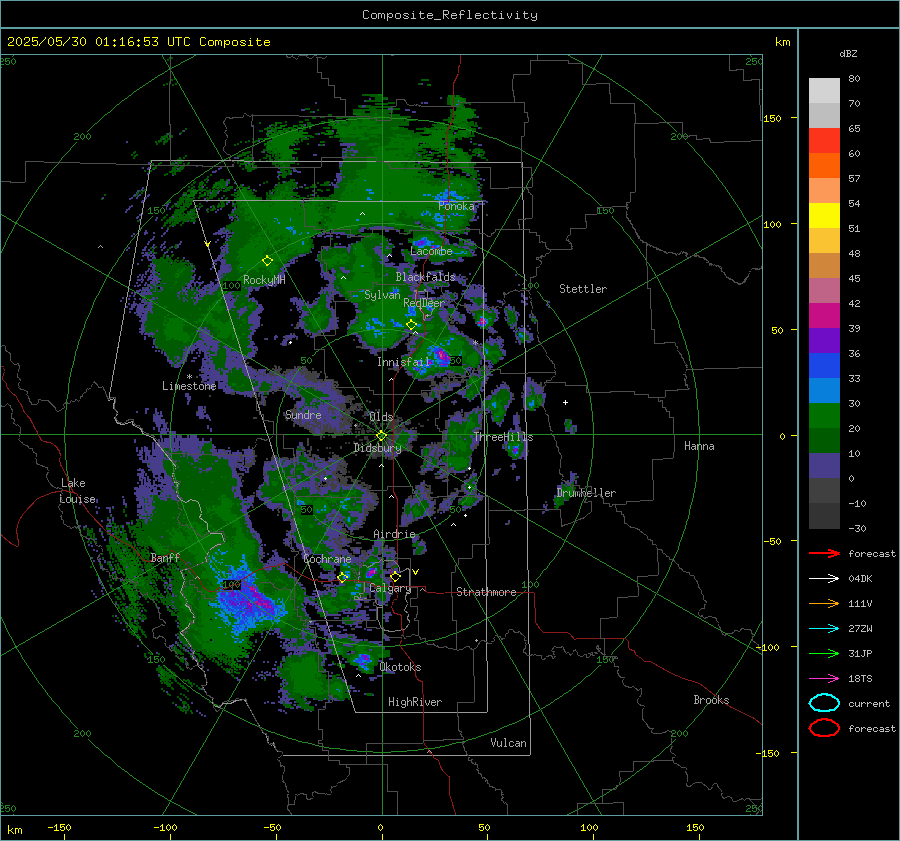Screen dimensions: 900x841
Task: Click the Limestone label
Action: (x=189, y=386)
